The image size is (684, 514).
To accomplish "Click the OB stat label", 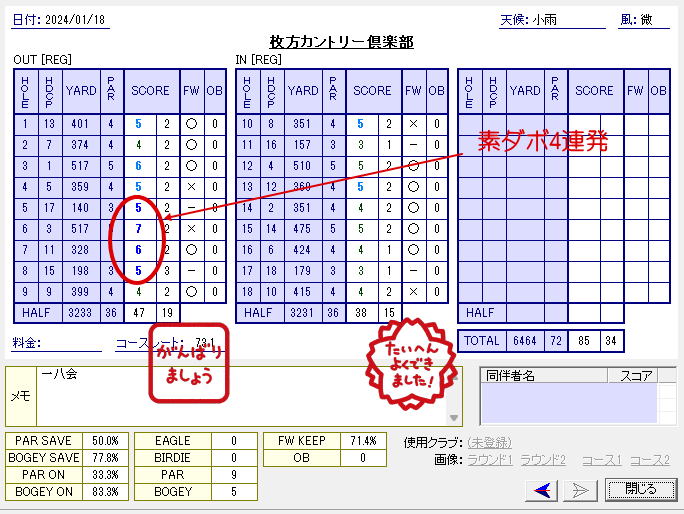I will click(x=301, y=458).
